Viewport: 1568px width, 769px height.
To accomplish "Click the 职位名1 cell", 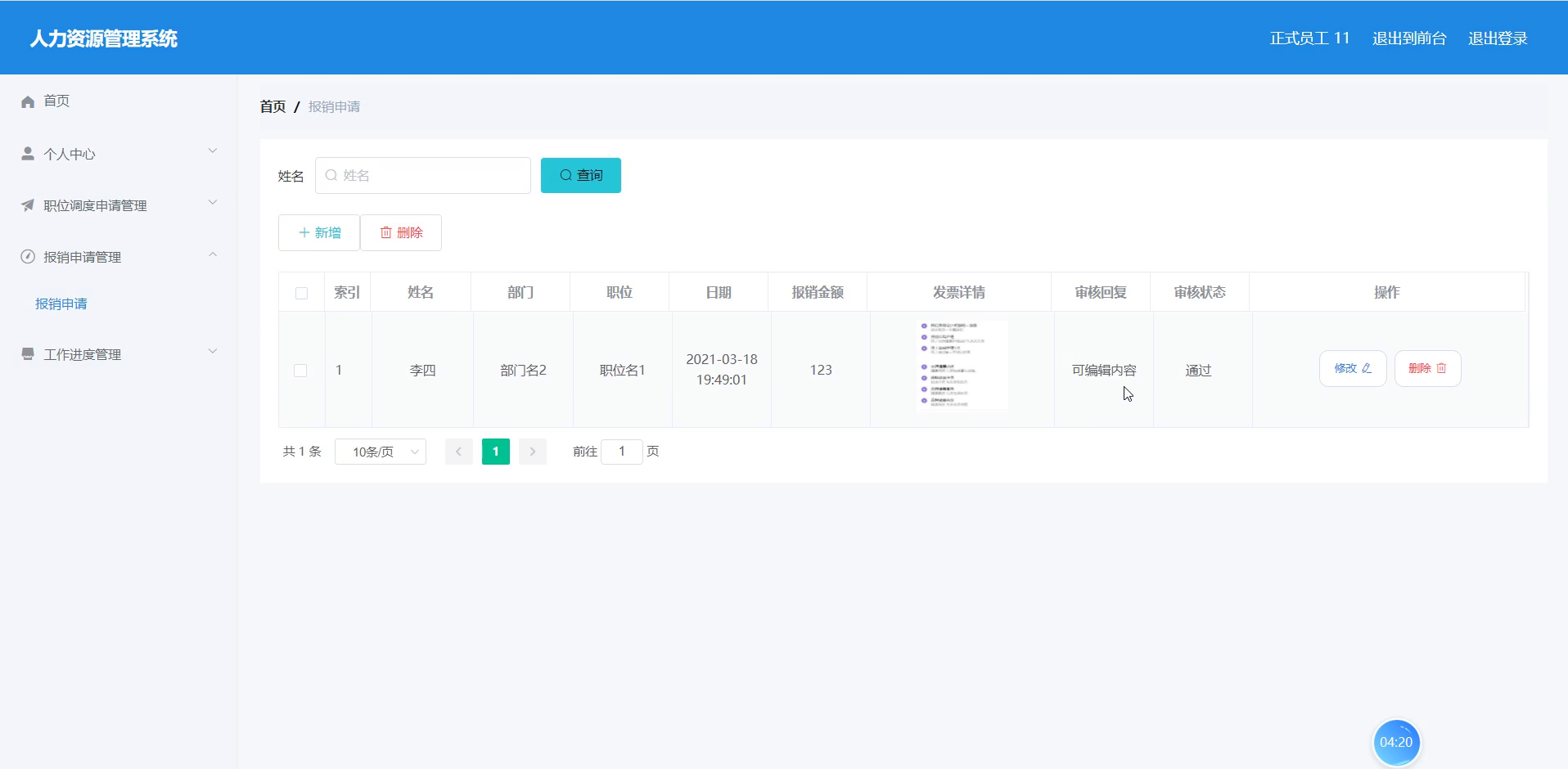I will [623, 370].
